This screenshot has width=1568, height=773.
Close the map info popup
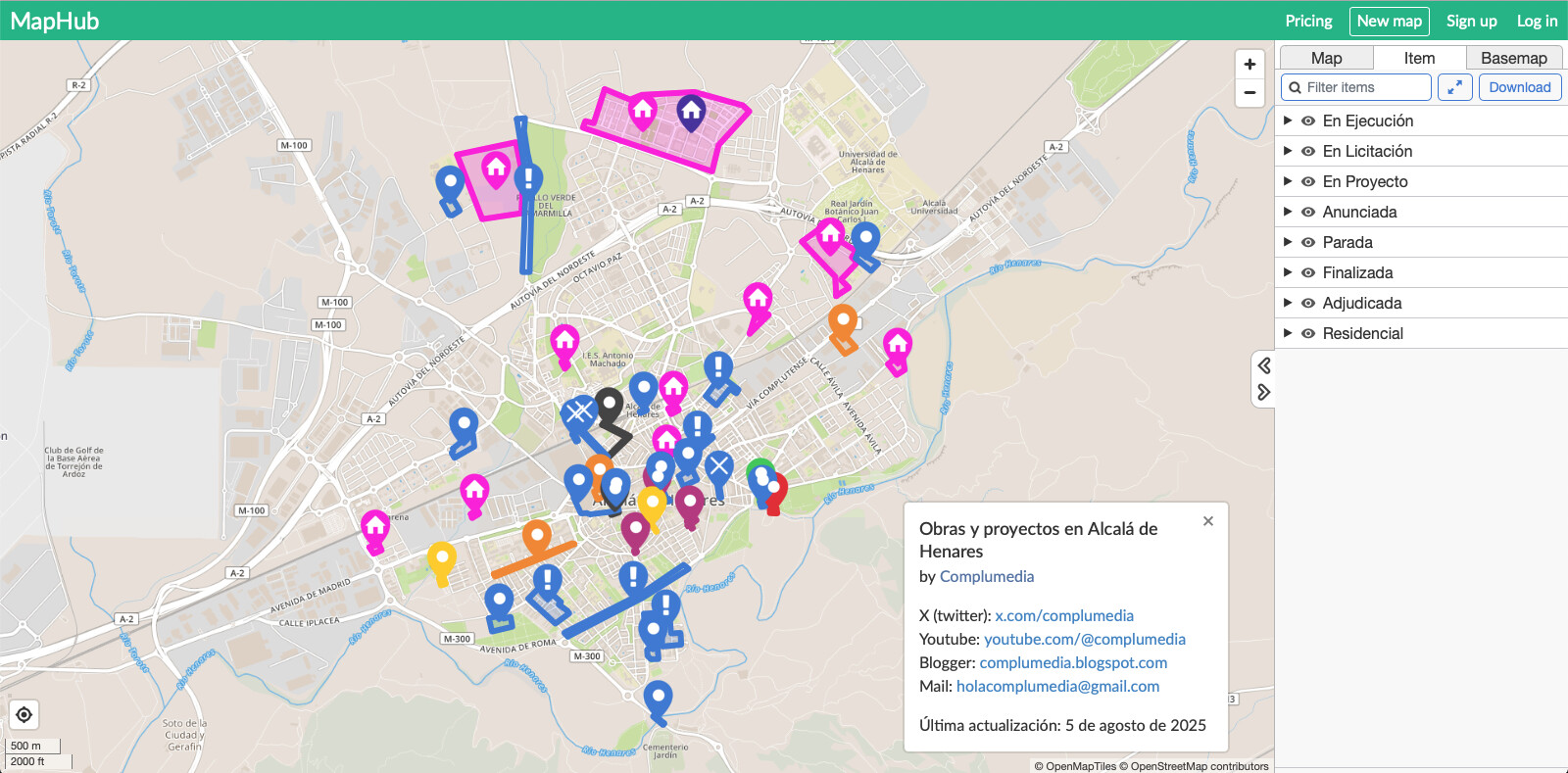(x=1208, y=521)
